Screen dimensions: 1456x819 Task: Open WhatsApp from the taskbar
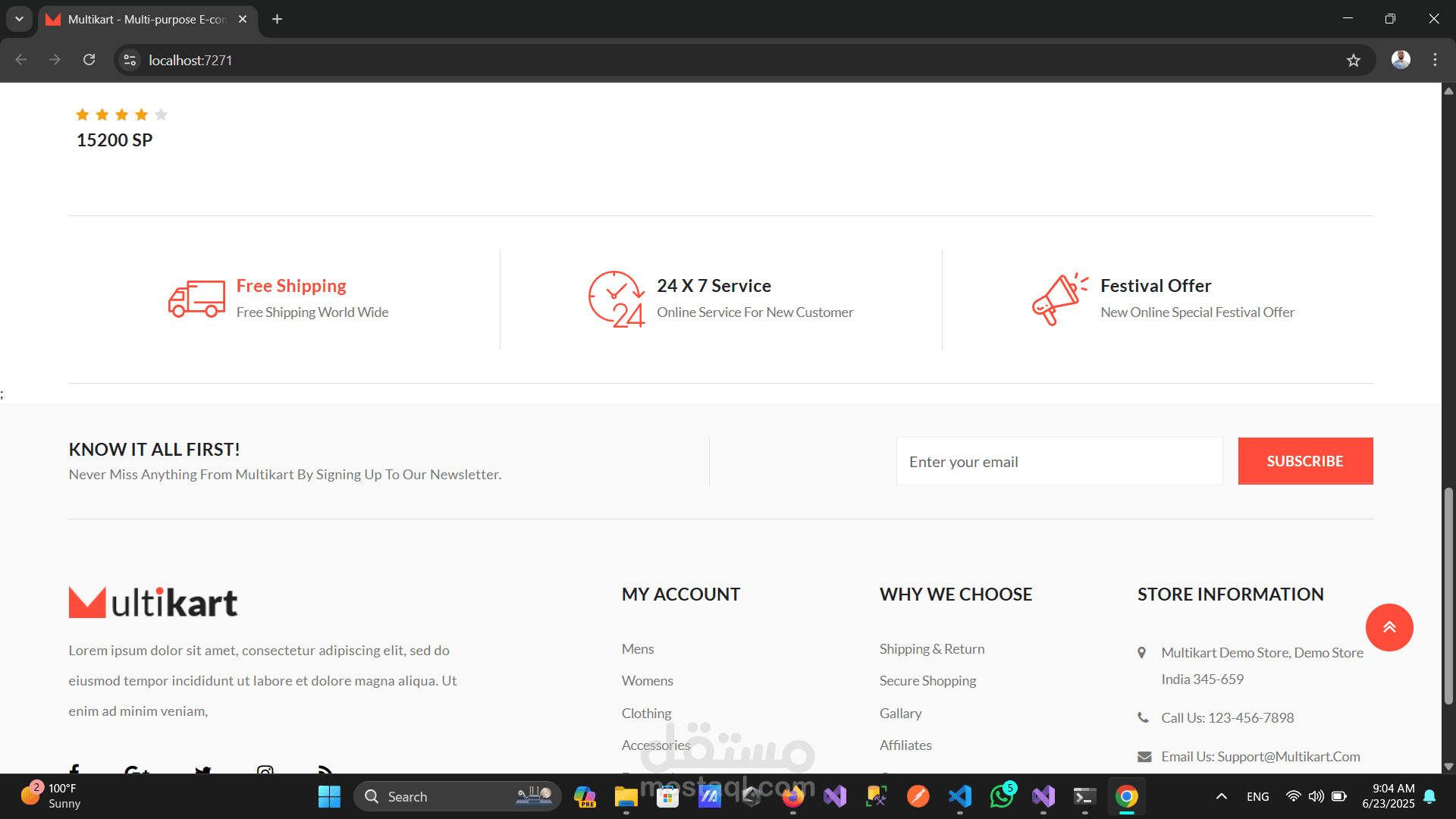point(1002,796)
